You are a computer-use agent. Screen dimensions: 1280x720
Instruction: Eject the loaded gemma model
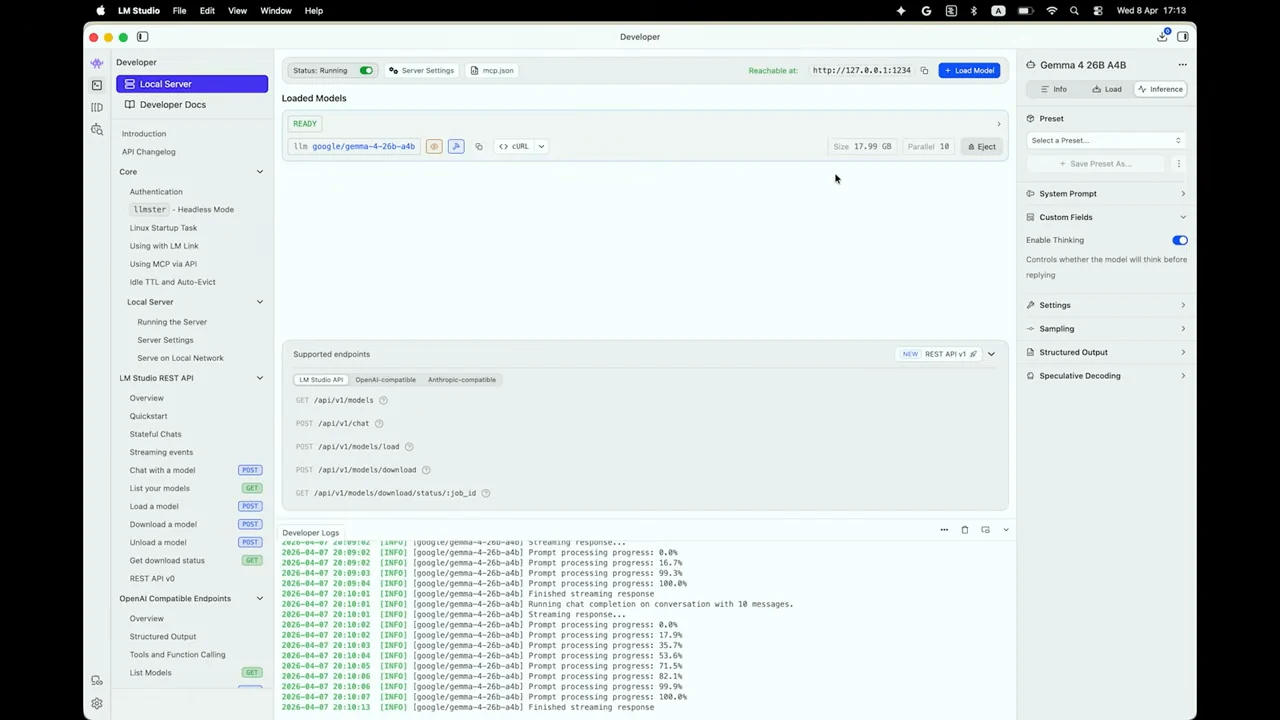click(x=981, y=147)
